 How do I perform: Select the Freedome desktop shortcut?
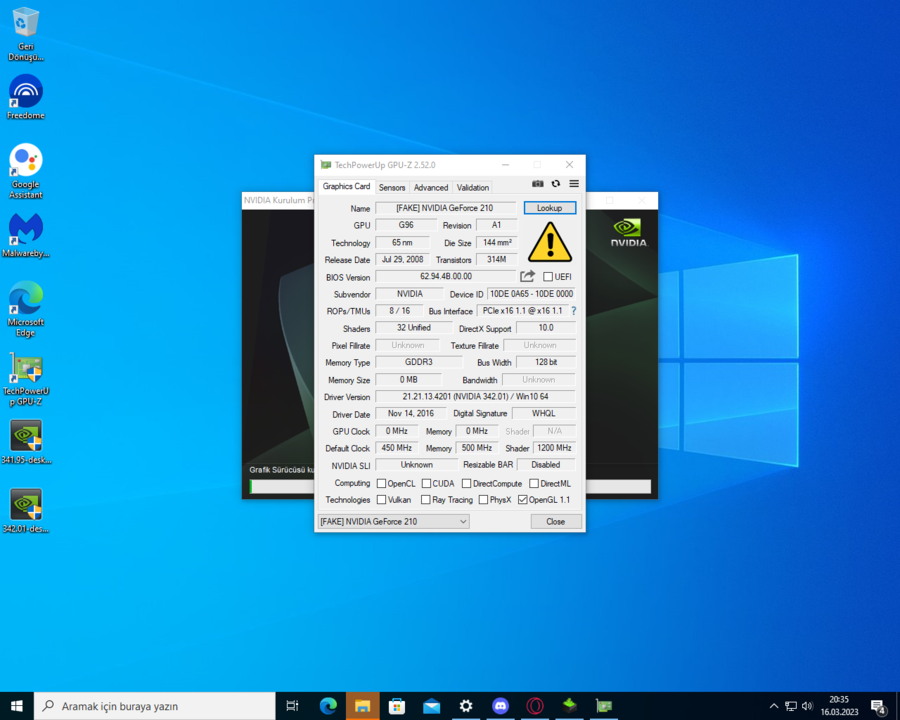[x=26, y=97]
